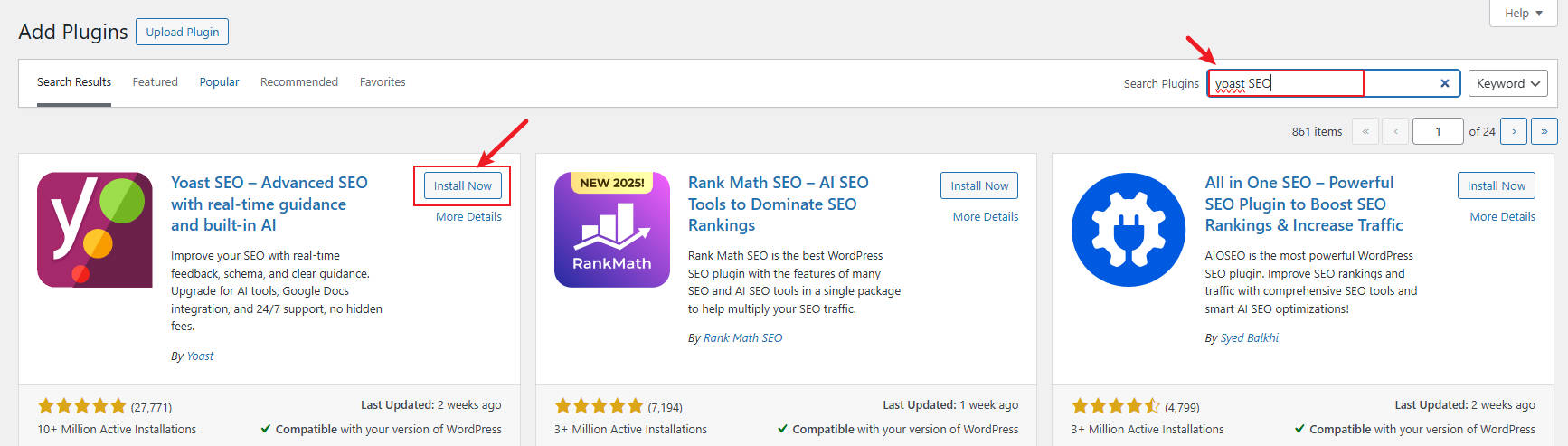Open the Syed Balkhi author link
Image resolution: width=1568 pixels, height=446 pixels.
[1250, 338]
